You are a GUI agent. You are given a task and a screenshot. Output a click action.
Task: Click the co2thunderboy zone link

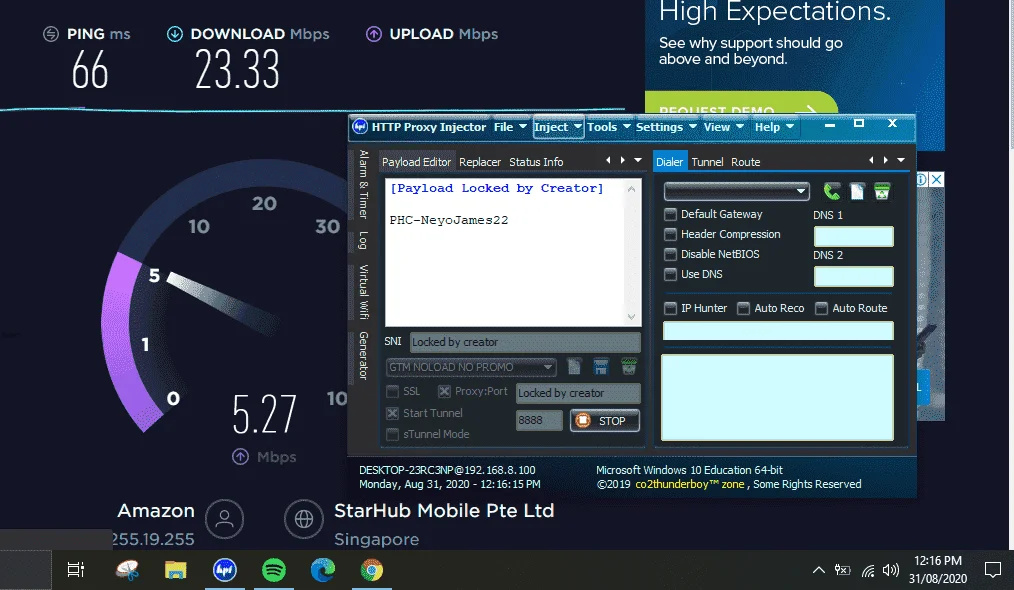pyautogui.click(x=689, y=484)
